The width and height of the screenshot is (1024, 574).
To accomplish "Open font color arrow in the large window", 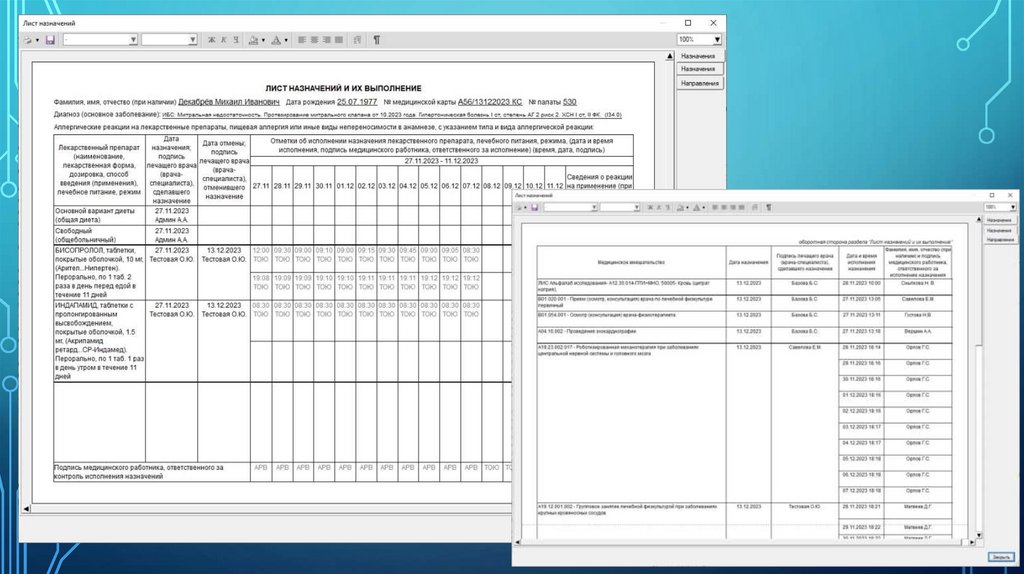I will click(285, 40).
